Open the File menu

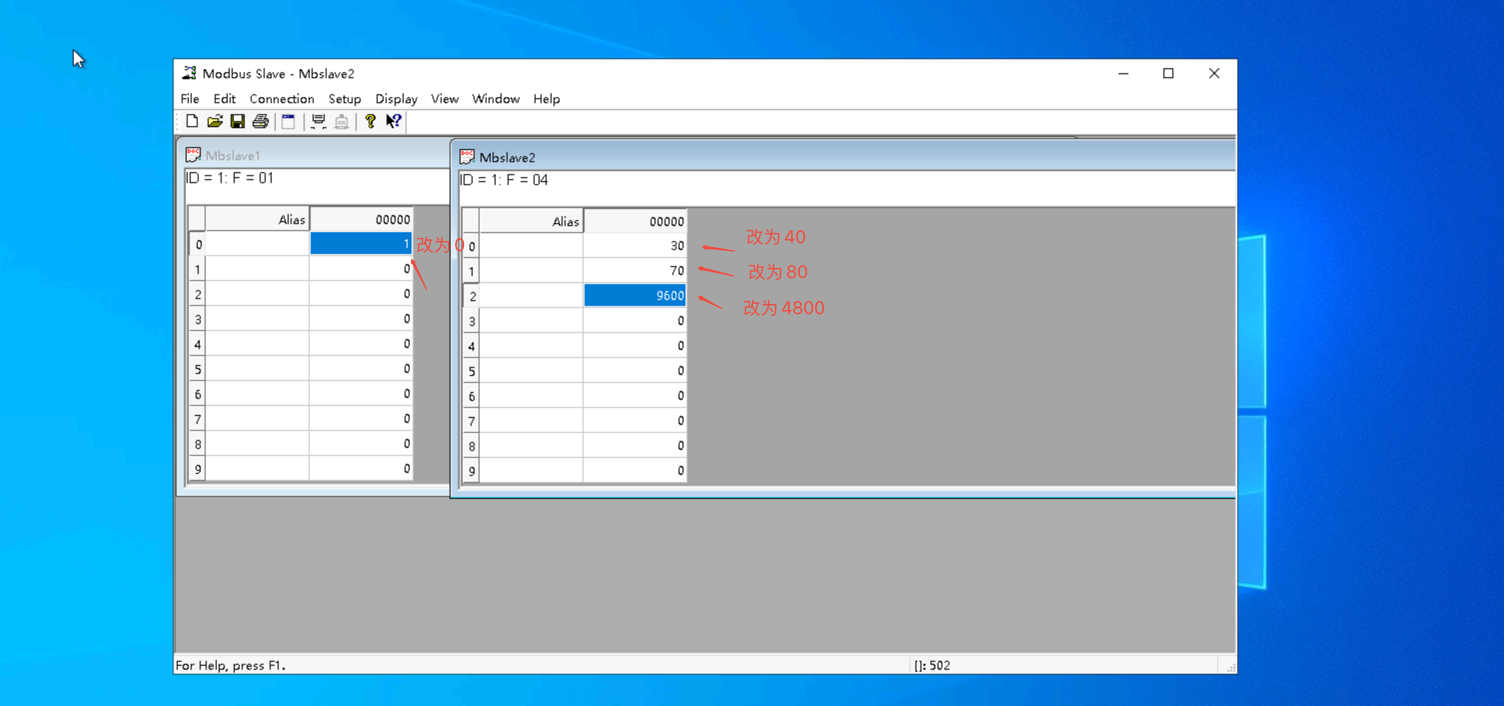pyautogui.click(x=190, y=99)
